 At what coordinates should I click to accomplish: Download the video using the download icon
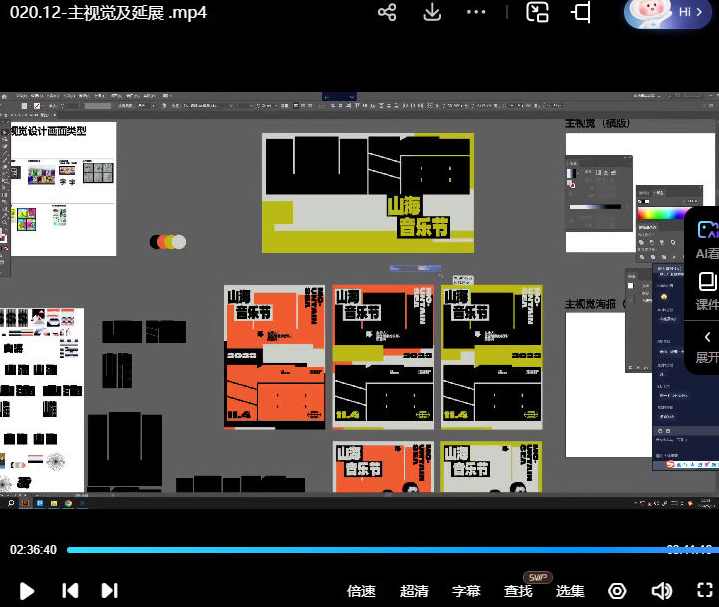(x=432, y=12)
